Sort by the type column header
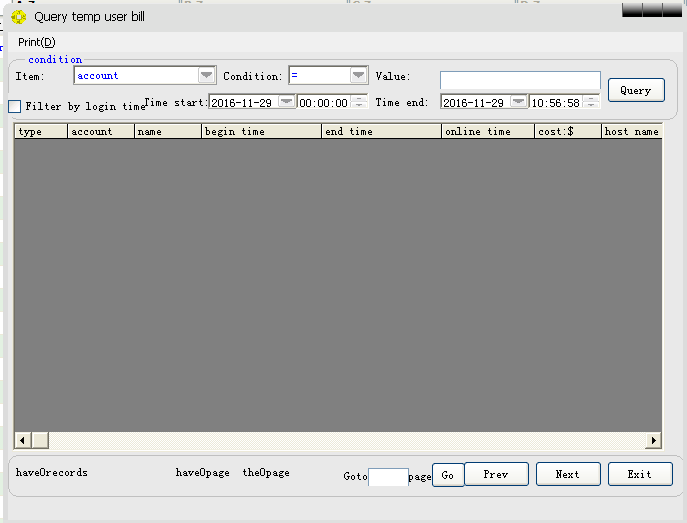The width and height of the screenshot is (687, 523). [41, 131]
